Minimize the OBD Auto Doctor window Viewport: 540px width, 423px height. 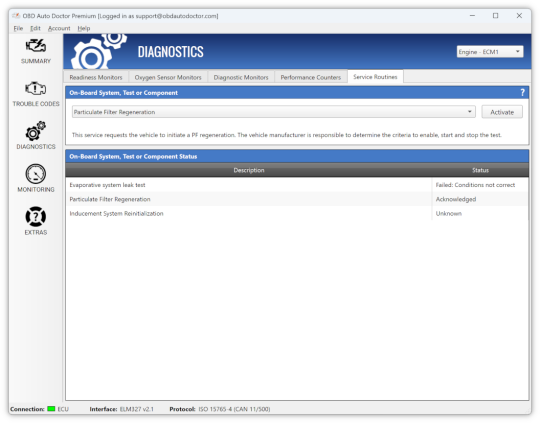(x=472, y=16)
